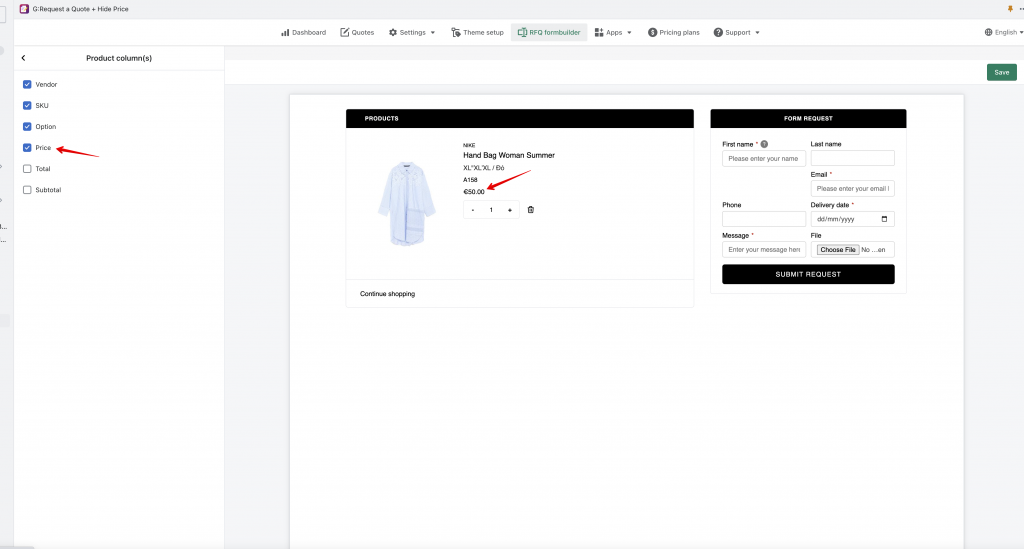1024x549 pixels.
Task: Click the back arrow beside Product column(s)
Action: 24,58
